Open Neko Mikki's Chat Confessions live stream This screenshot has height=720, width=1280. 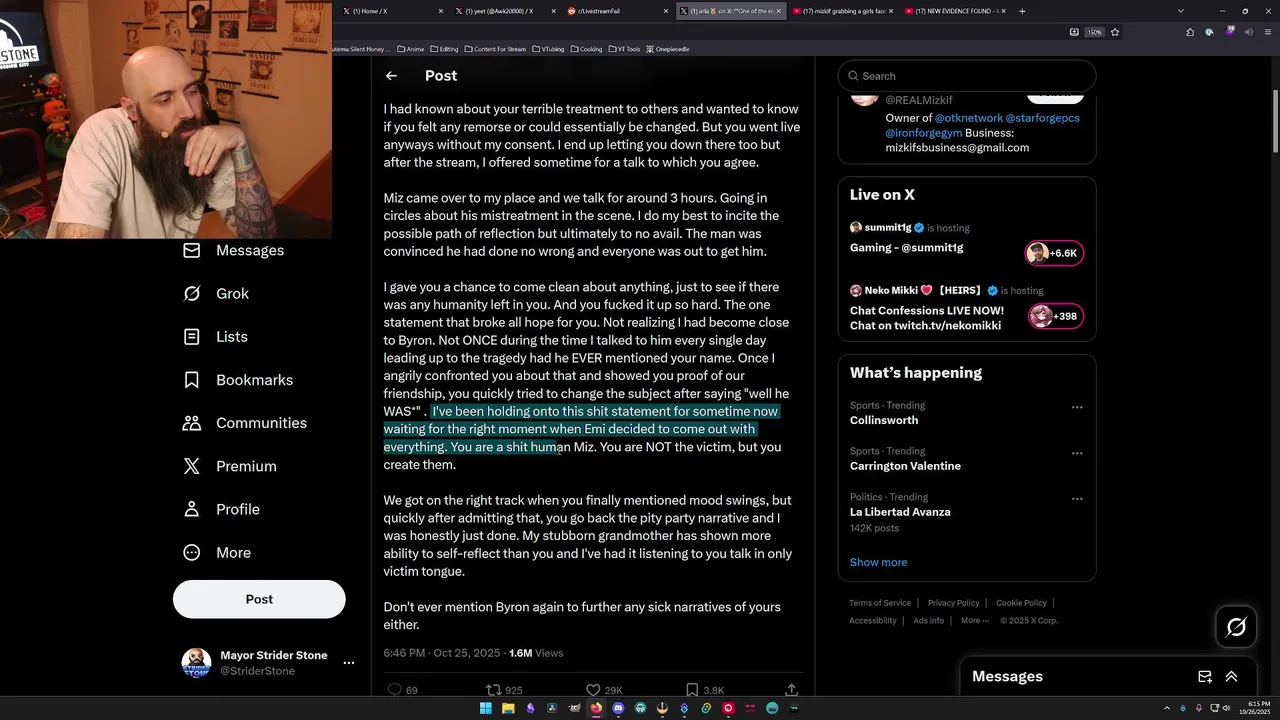coord(927,318)
